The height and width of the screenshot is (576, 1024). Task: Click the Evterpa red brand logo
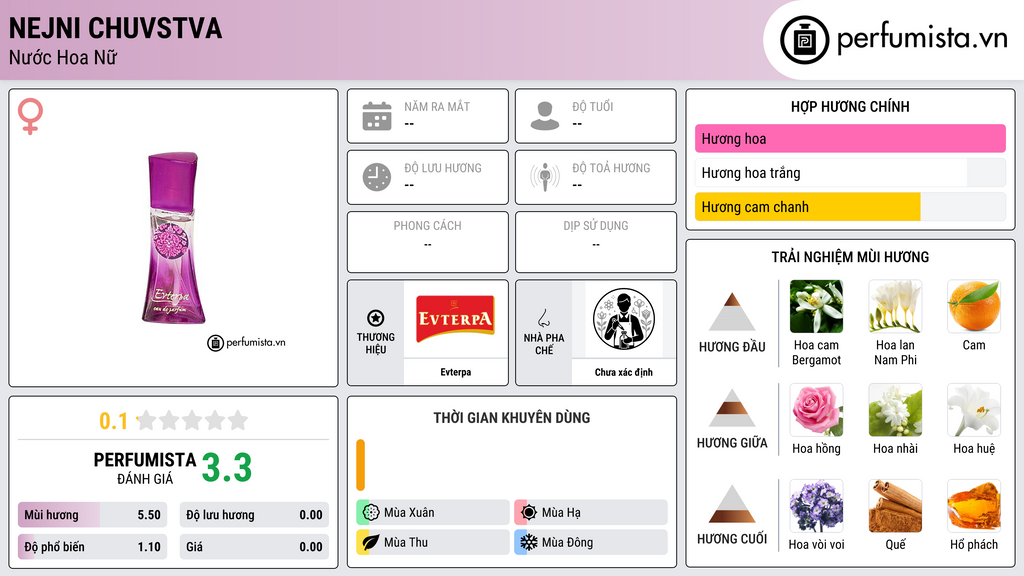[456, 319]
